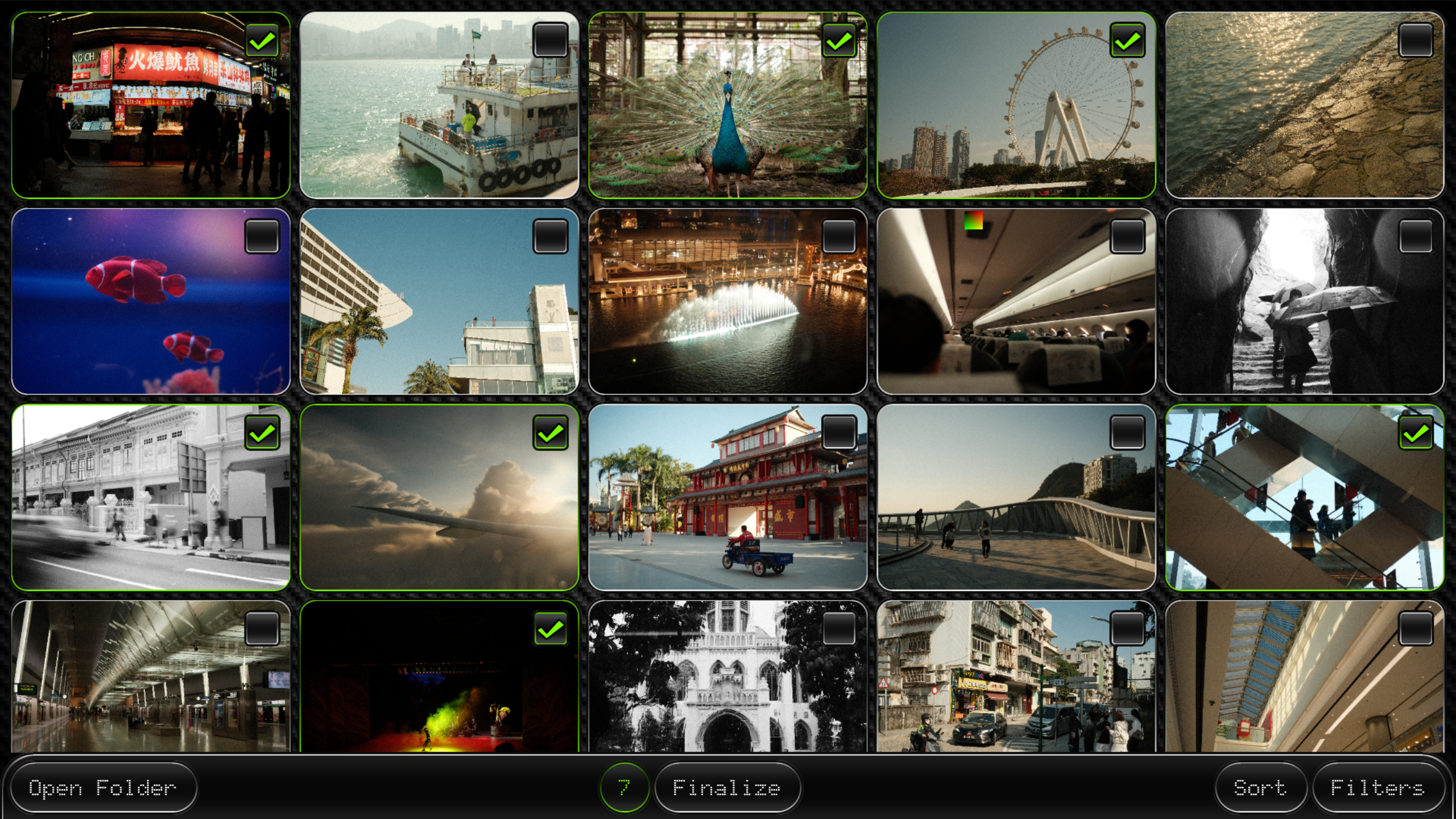Click the selected count indicator showing 7

tap(624, 788)
